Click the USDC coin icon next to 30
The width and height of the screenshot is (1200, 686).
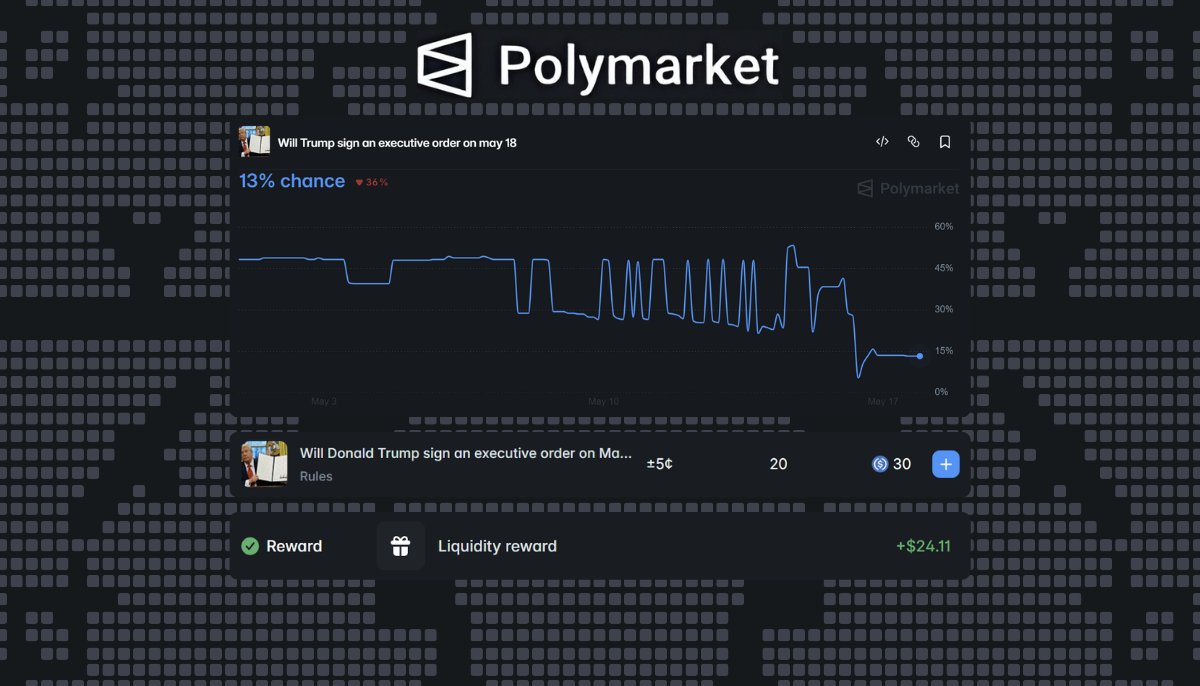click(880, 464)
